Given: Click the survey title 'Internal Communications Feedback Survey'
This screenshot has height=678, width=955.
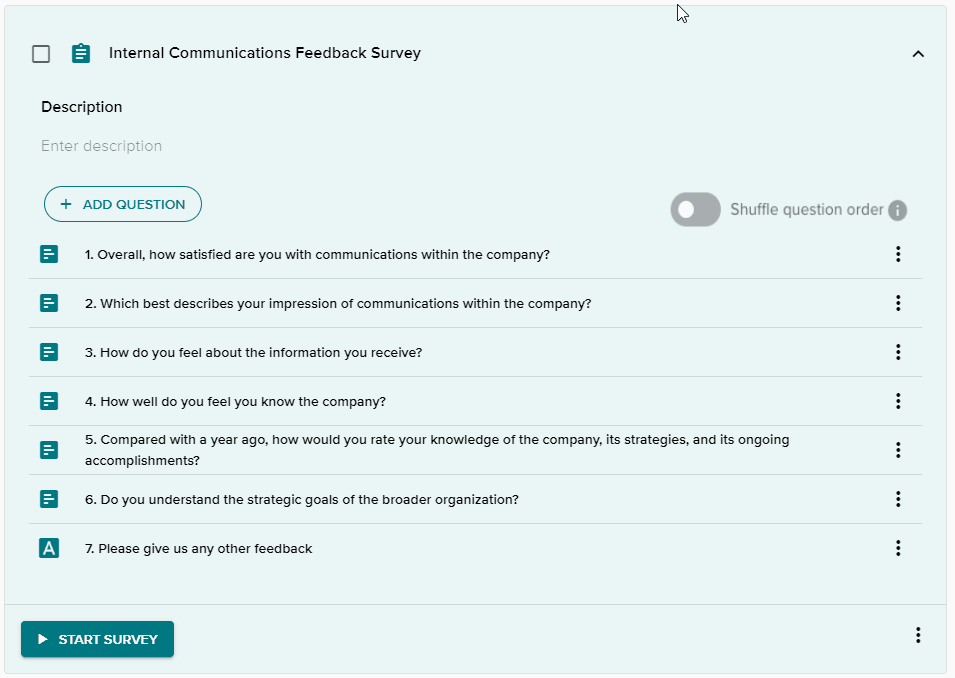Looking at the screenshot, I should click(x=265, y=53).
